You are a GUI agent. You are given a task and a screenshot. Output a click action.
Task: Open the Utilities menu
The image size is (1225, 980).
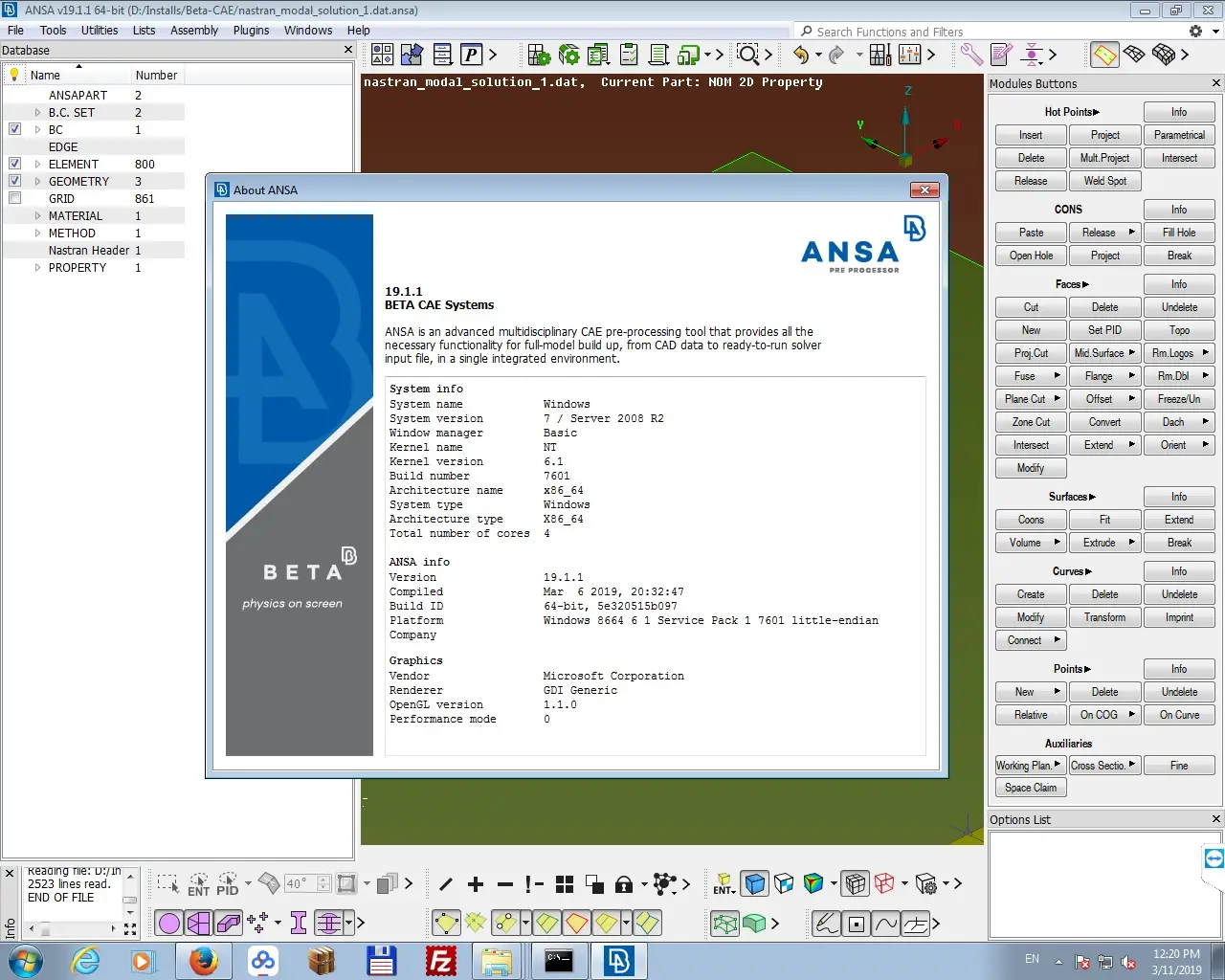[100, 31]
